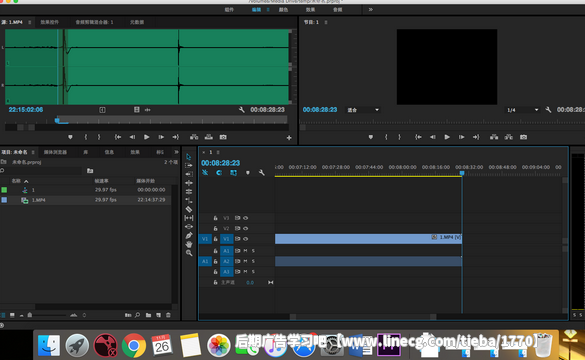
Task: Open Info tab in Project panel group
Action: [109, 152]
